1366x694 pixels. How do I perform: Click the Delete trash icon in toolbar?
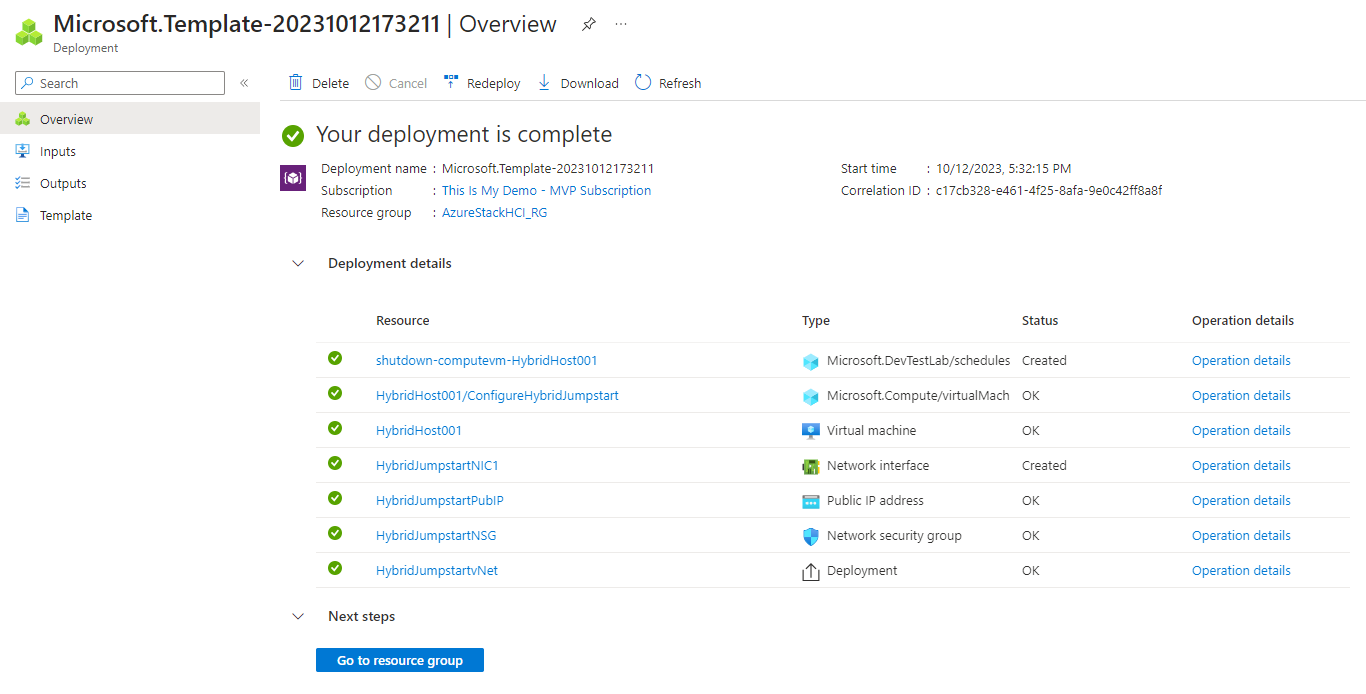(296, 83)
